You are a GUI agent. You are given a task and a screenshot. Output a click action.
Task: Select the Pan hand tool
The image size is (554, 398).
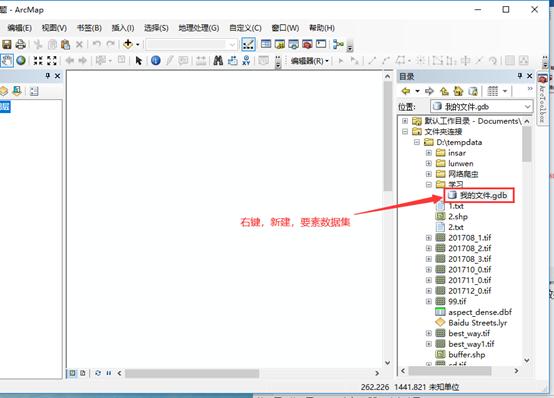[x=7, y=60]
